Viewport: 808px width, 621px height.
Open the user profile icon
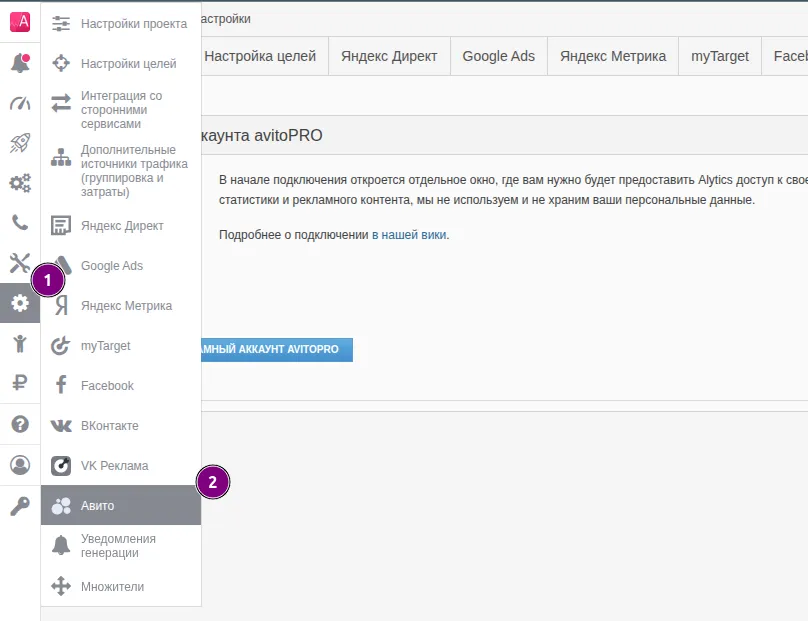(20, 465)
